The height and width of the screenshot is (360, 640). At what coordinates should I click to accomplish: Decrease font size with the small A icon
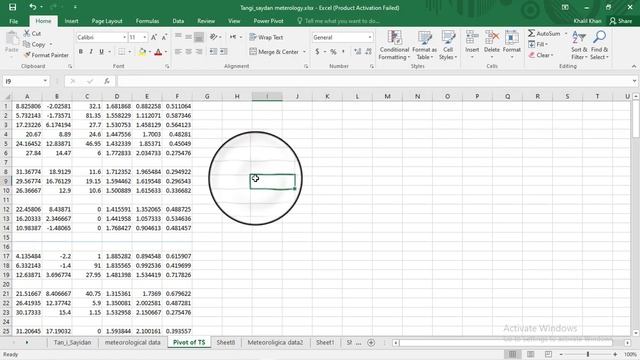coord(164,37)
